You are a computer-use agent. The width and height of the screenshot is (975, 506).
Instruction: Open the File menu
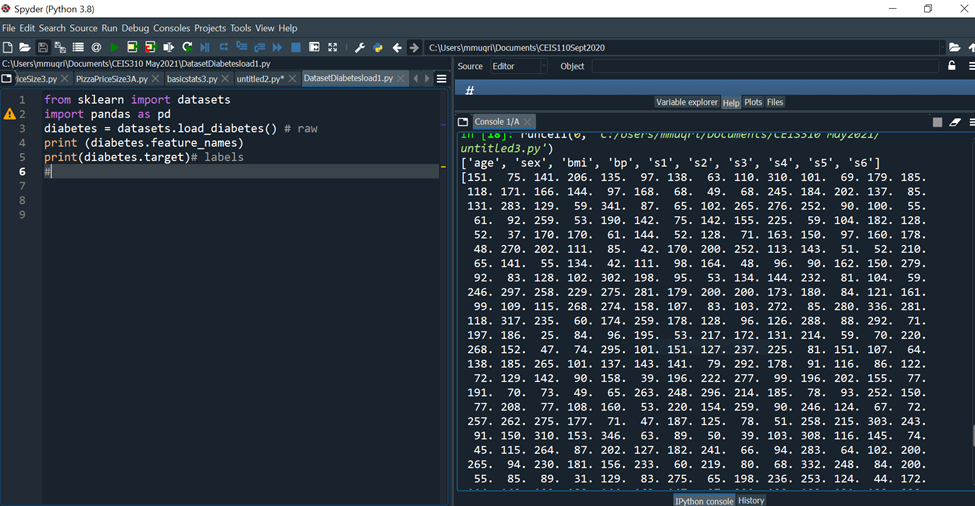click(x=9, y=28)
